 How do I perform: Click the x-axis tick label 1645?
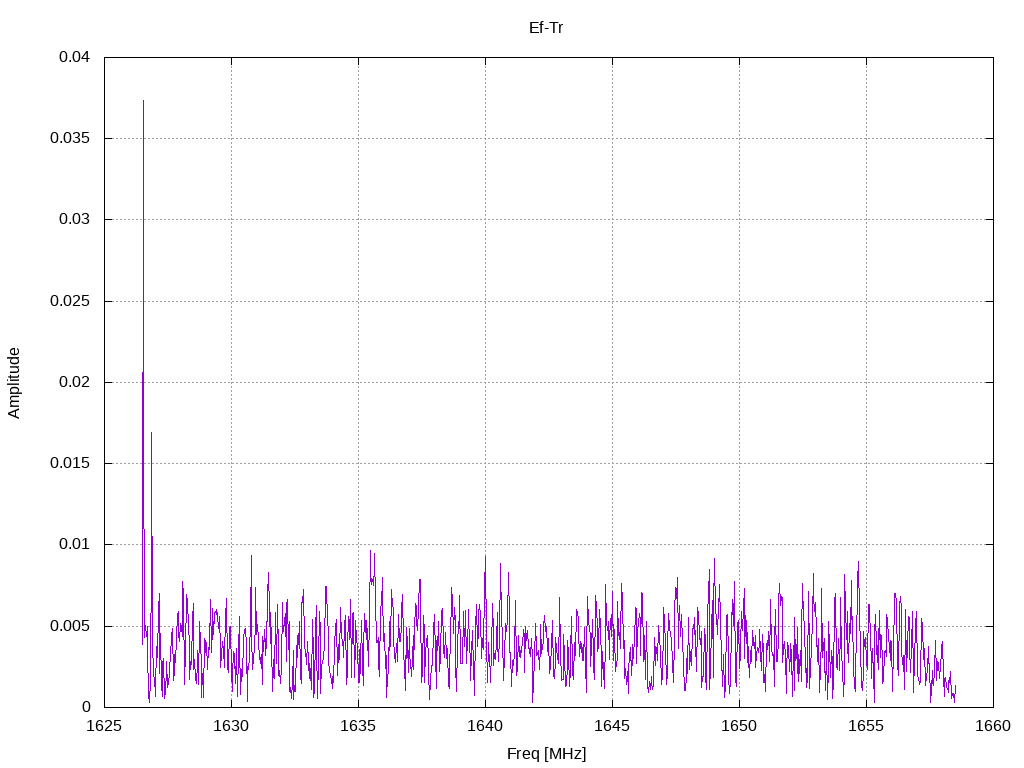612,726
